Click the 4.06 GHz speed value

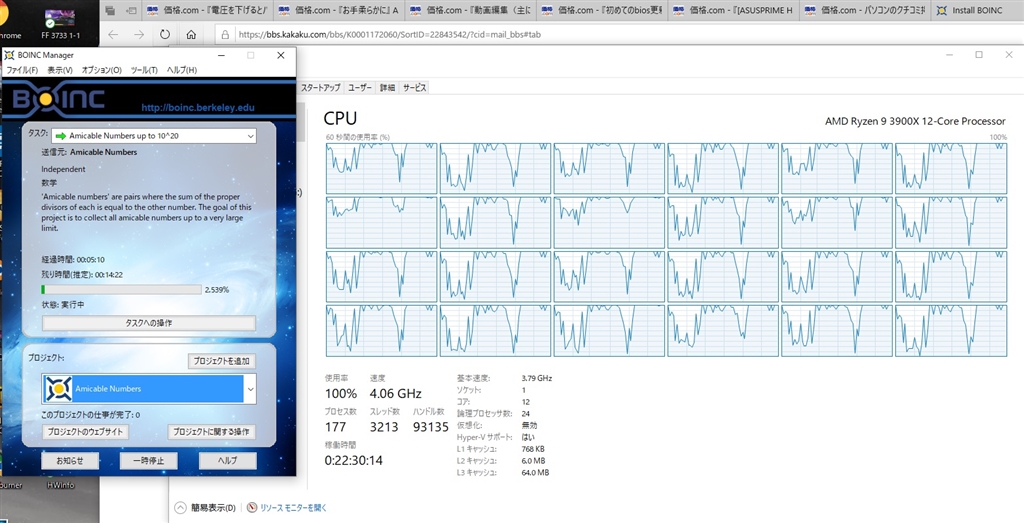395,394
